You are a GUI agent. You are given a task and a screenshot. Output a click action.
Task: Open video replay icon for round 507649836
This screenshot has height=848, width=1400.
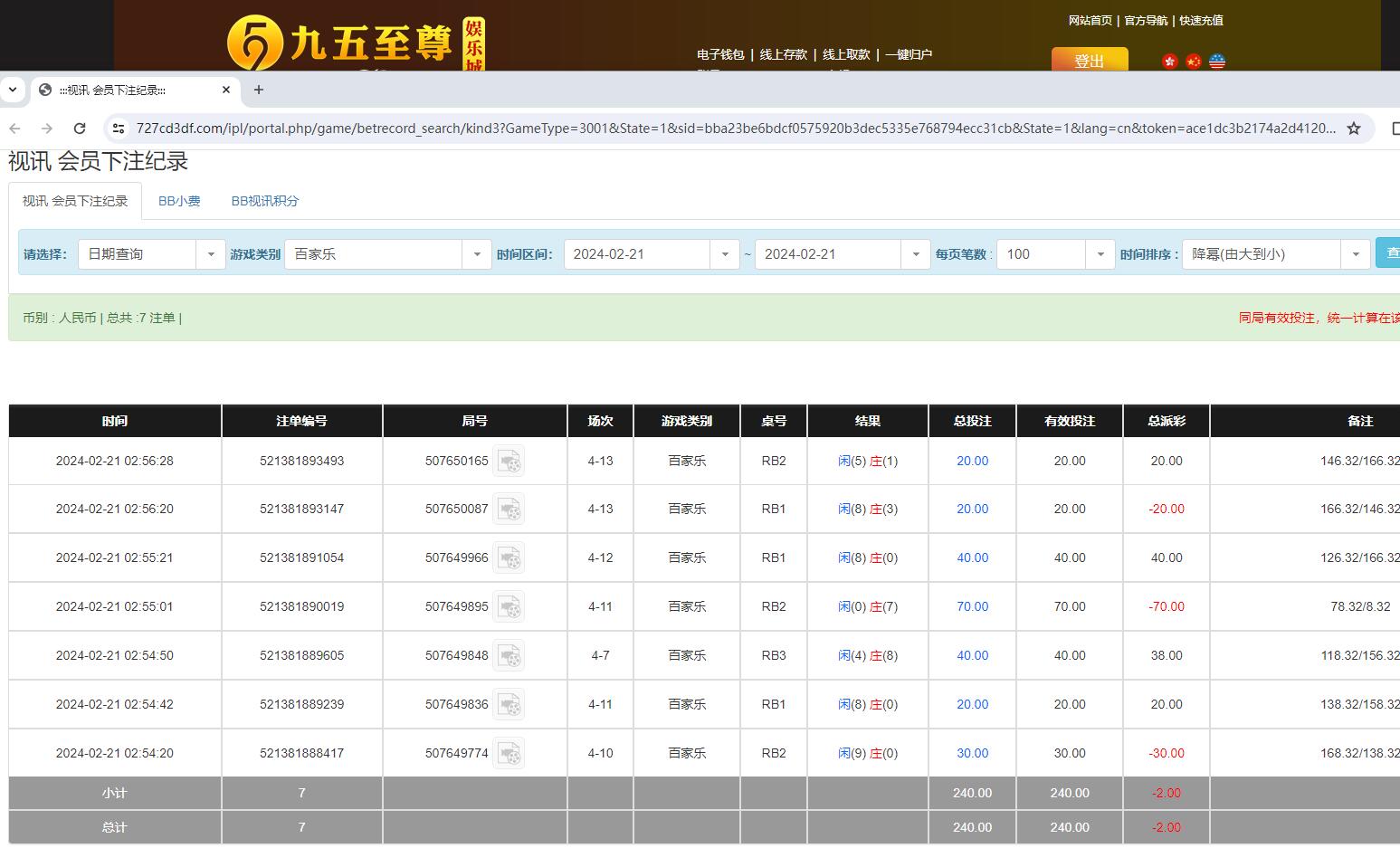(509, 704)
